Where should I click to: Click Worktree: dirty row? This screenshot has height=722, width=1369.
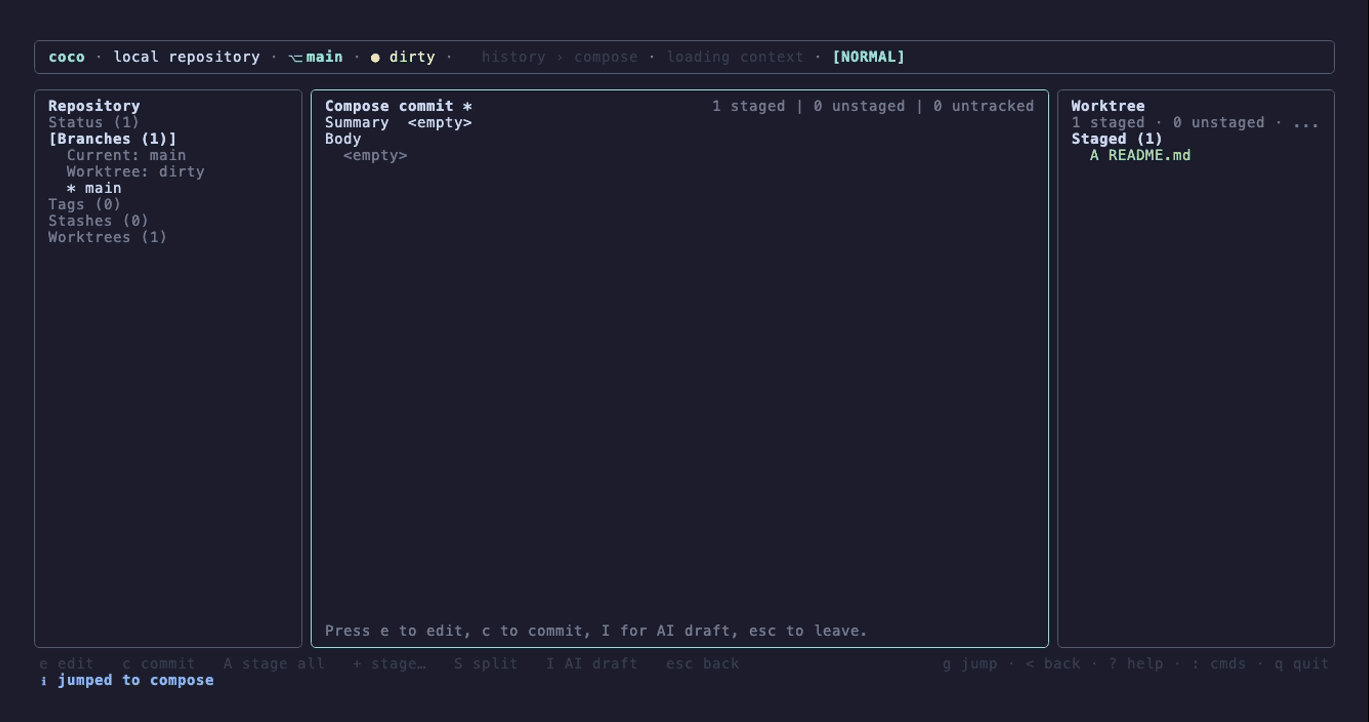pos(136,172)
